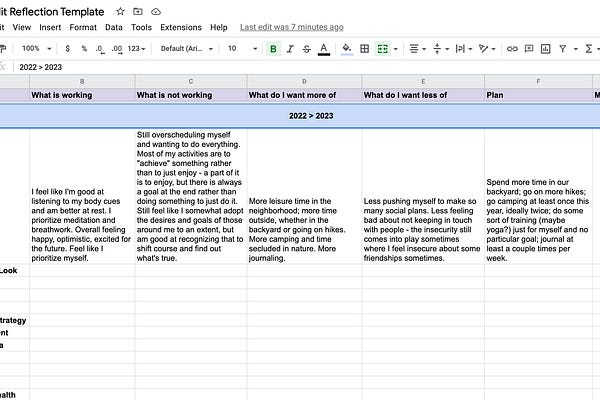Toggle bold formatting

pyautogui.click(x=273, y=49)
